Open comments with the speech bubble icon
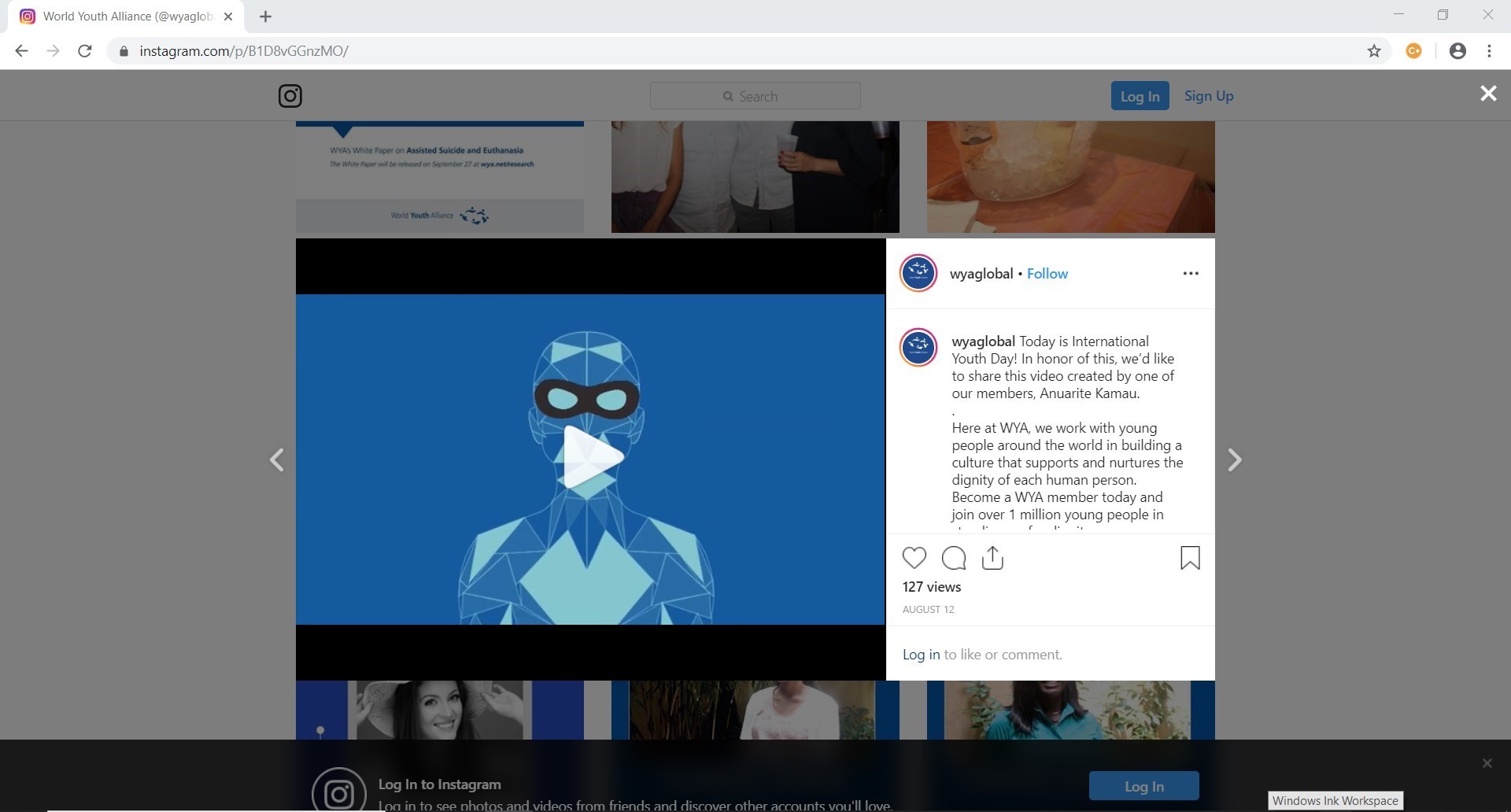The width and height of the screenshot is (1511, 812). pyautogui.click(x=953, y=558)
